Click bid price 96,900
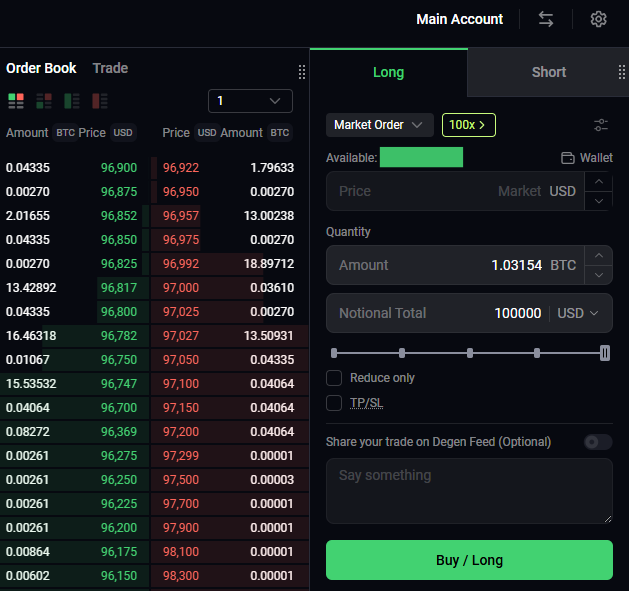The image size is (631, 591). pos(119,168)
